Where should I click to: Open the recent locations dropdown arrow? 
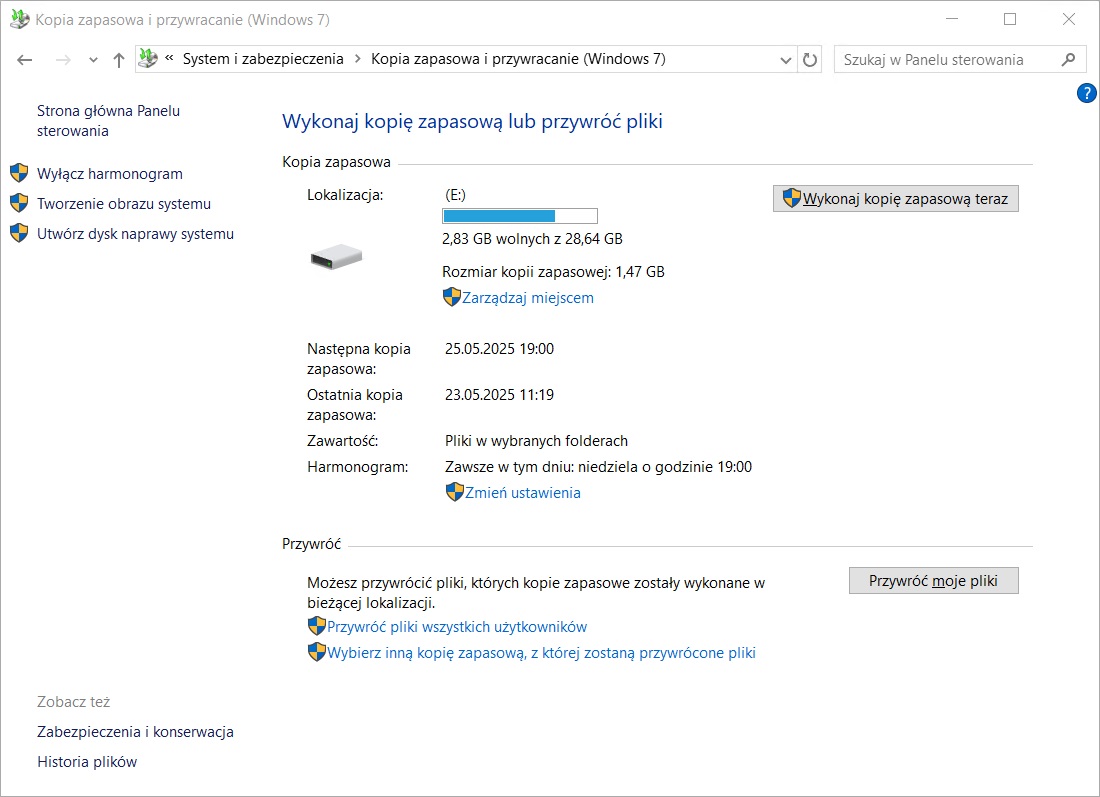coord(93,60)
